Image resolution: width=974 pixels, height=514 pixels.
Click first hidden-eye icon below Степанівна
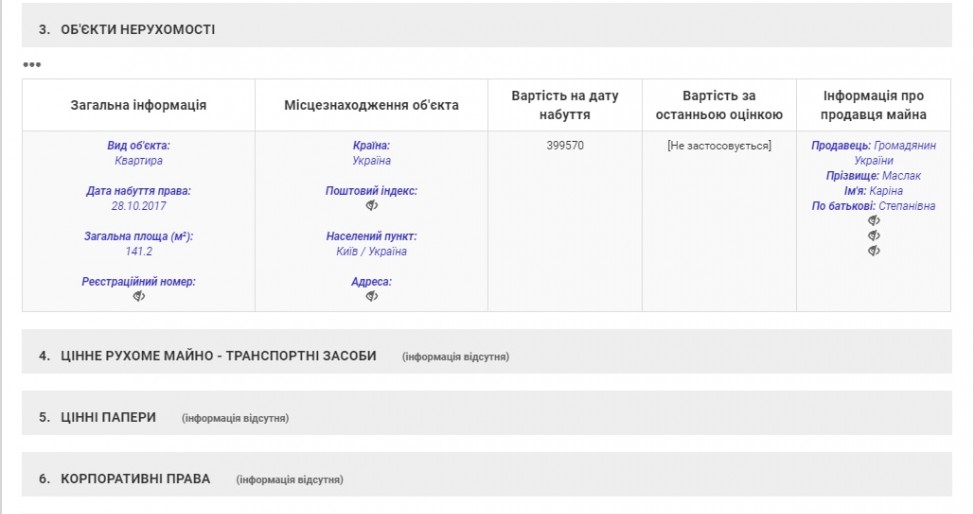pos(873,221)
